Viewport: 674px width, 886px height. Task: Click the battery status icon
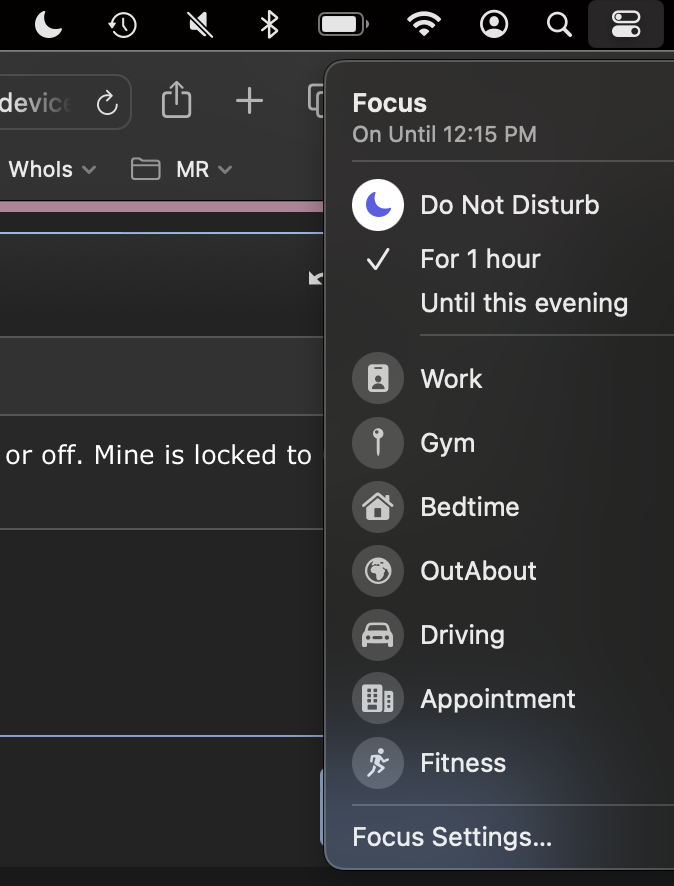(x=343, y=25)
